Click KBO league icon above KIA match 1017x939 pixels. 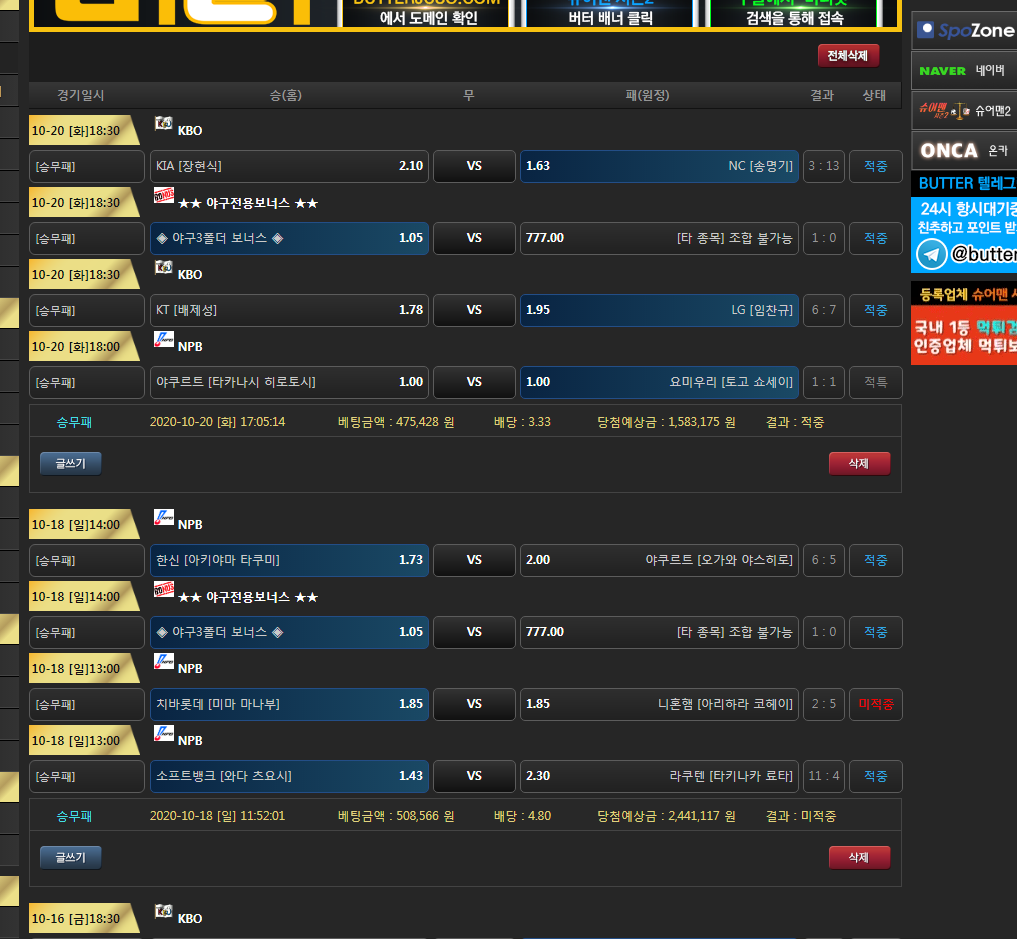click(x=164, y=124)
